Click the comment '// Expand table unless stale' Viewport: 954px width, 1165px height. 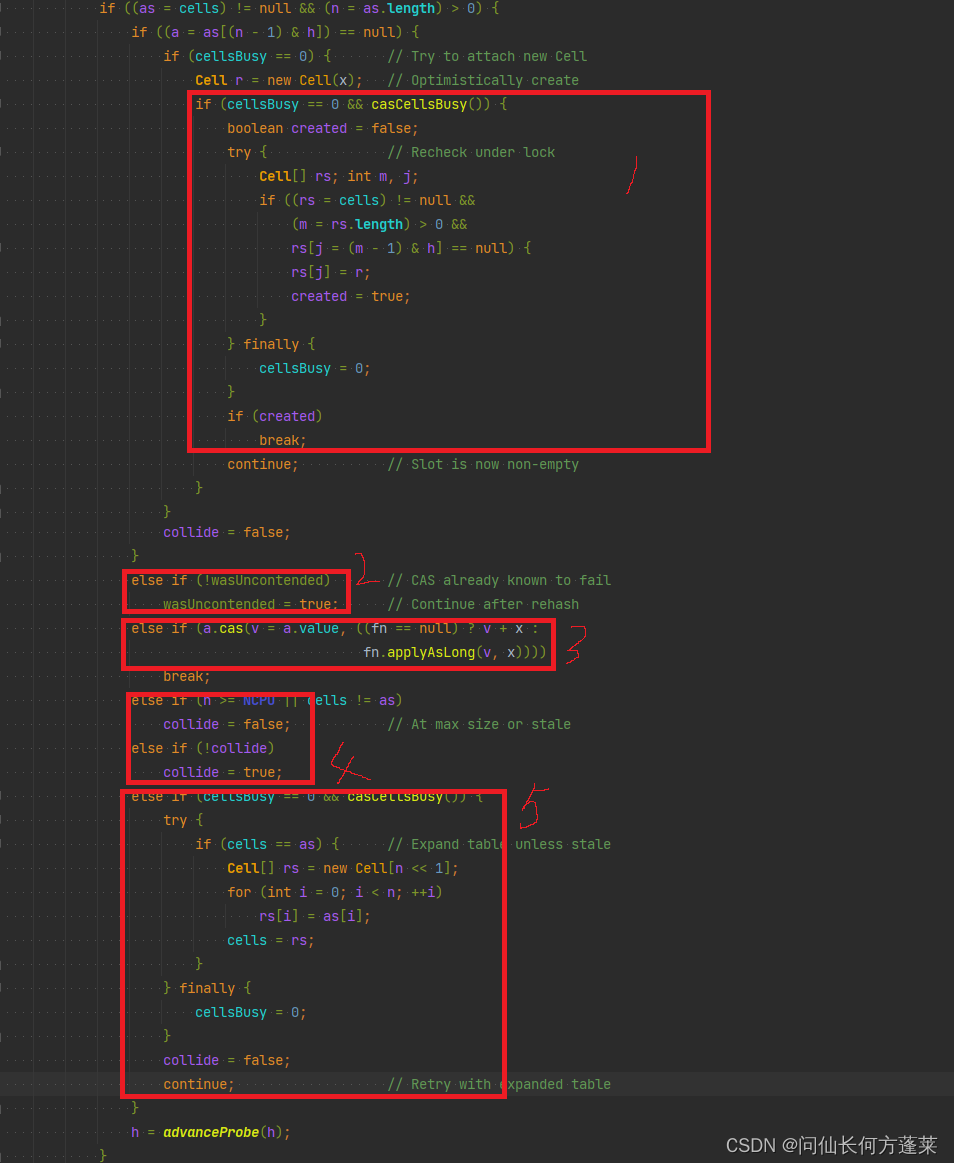click(x=499, y=845)
